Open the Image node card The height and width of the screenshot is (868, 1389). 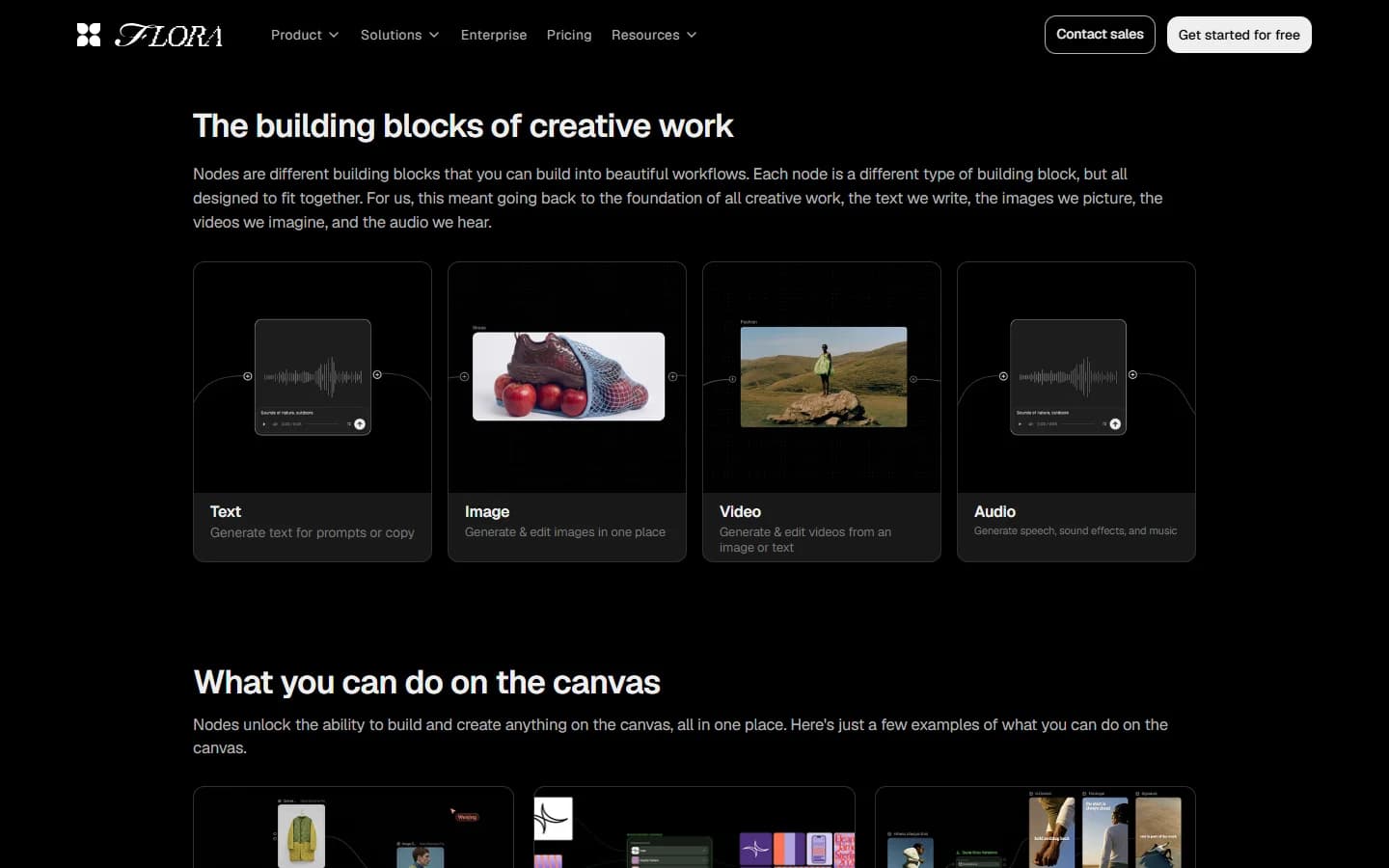point(567,412)
